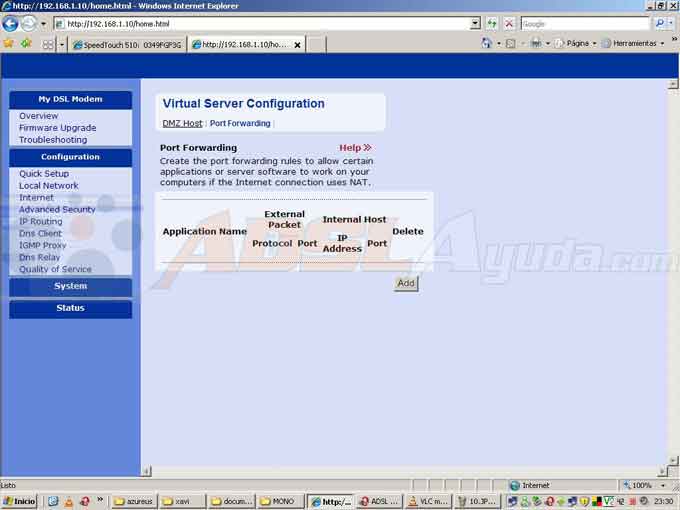Open the Internet configuration link
This screenshot has width=680, height=510.
tap(36, 197)
